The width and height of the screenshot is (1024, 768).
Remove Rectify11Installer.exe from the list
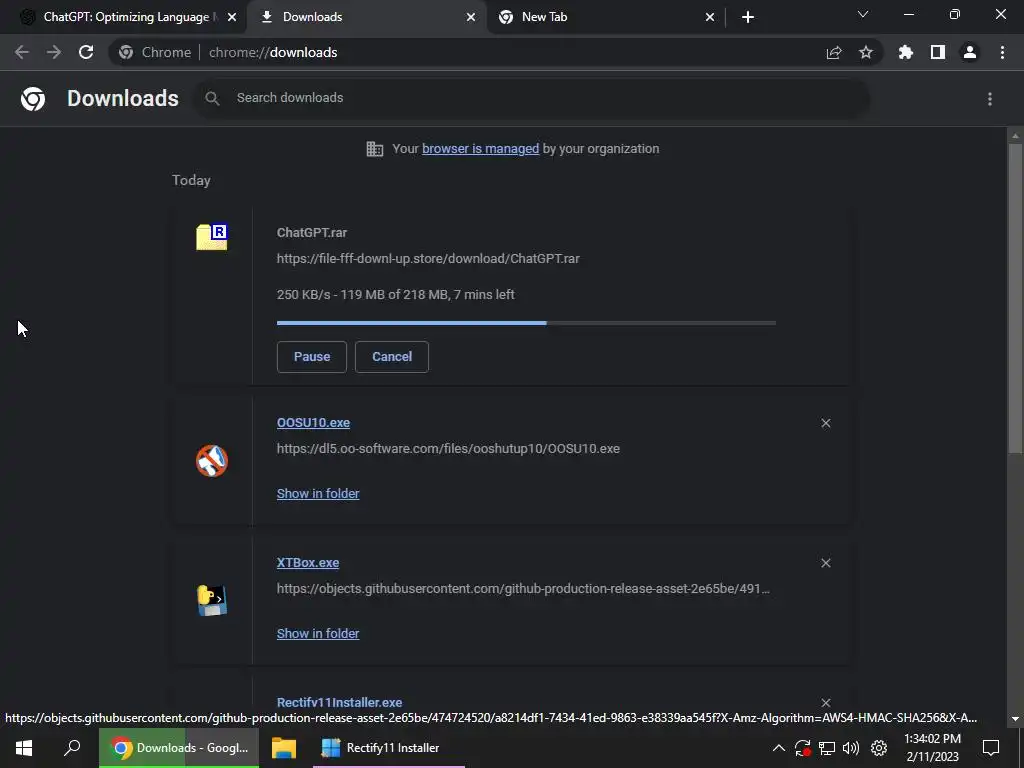click(x=826, y=703)
